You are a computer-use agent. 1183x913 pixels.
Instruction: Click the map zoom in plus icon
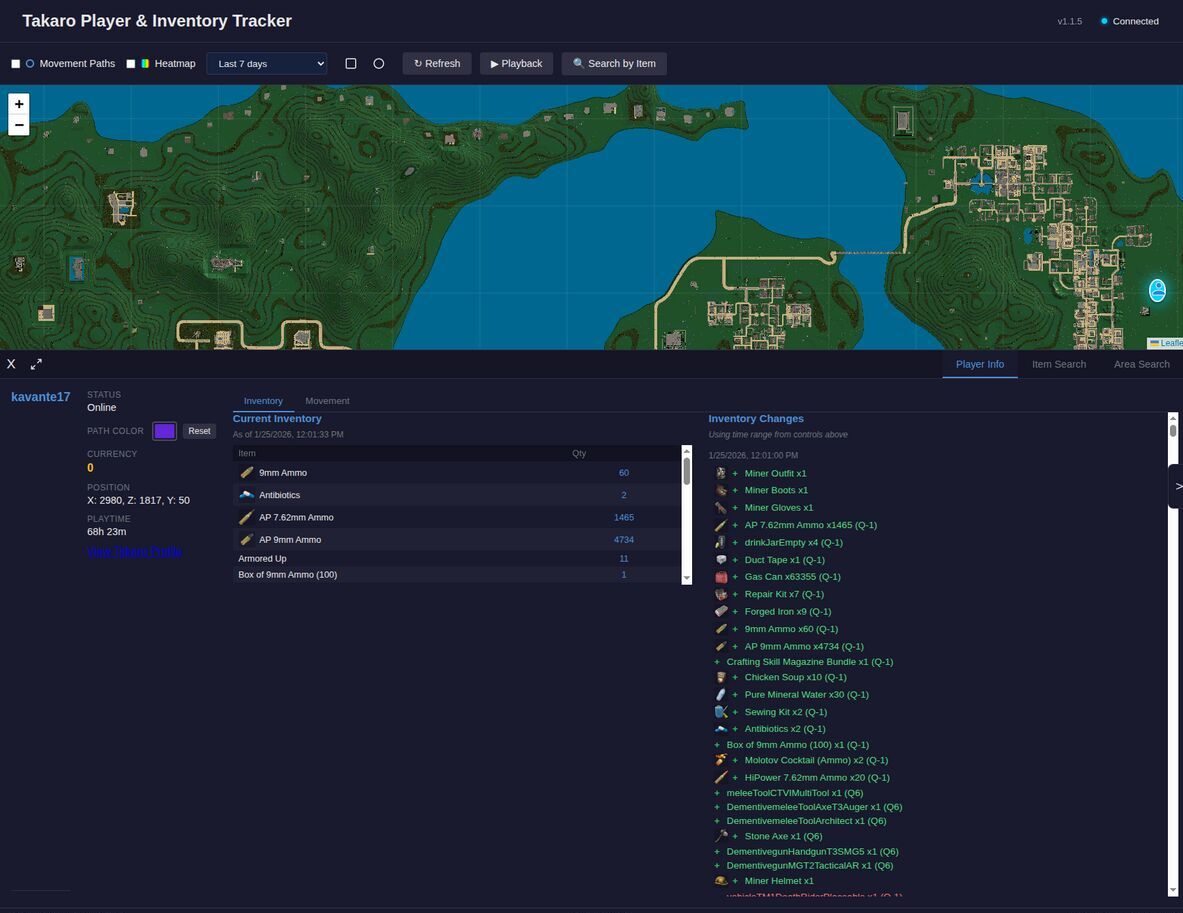[x=19, y=103]
